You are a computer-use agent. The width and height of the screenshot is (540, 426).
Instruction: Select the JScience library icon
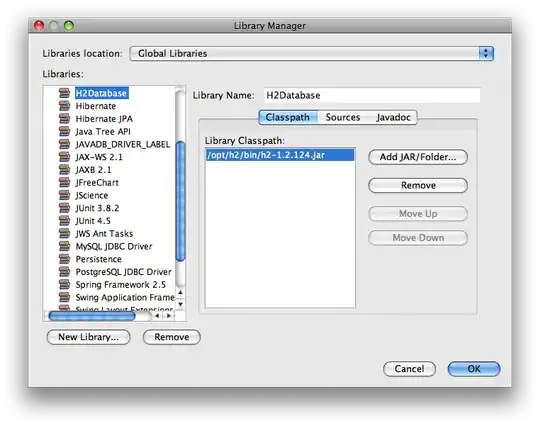[x=64, y=195]
